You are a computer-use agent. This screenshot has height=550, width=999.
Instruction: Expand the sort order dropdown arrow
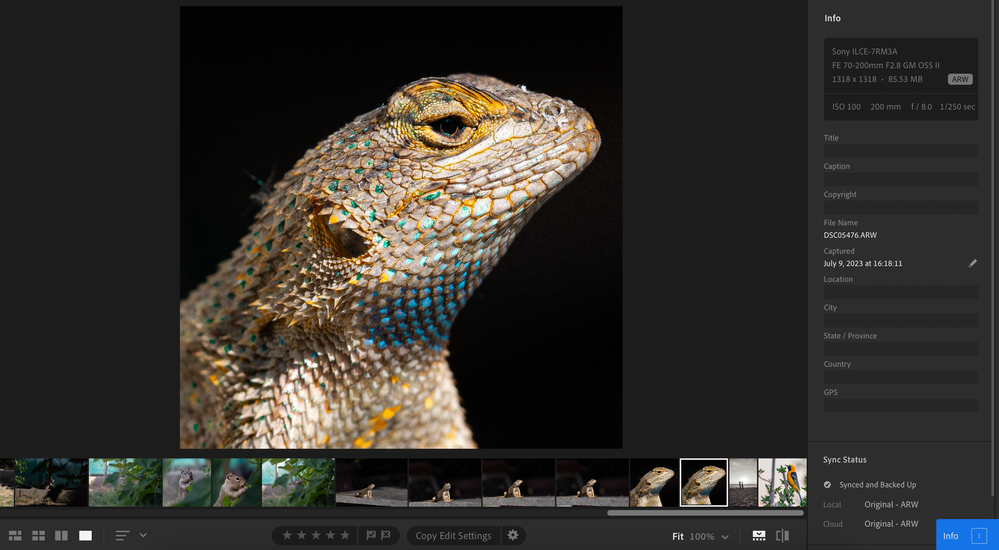click(x=143, y=536)
